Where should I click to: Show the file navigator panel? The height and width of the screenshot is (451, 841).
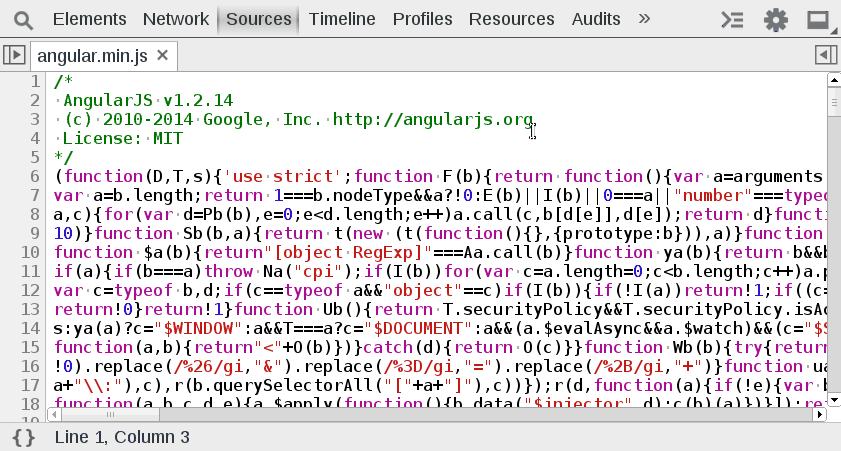14,55
